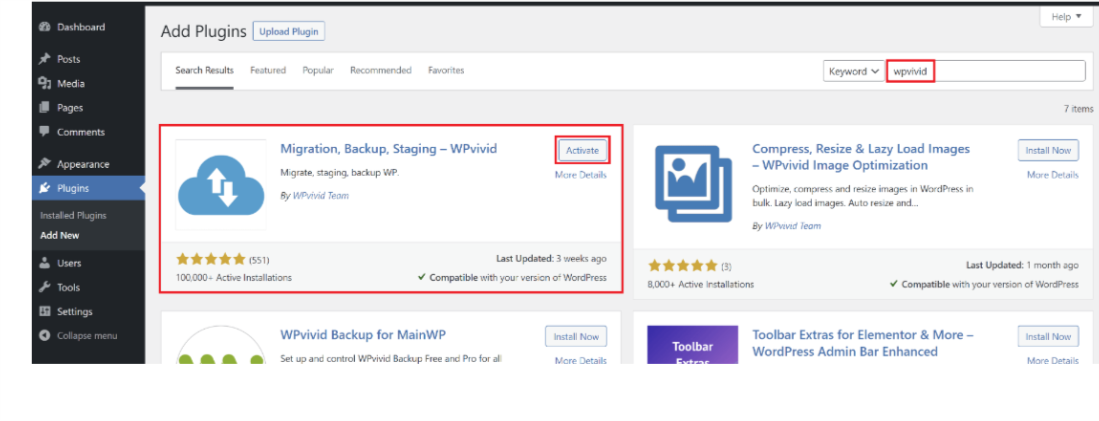The image size is (1099, 421).
Task: Open Compress, Resize & Lazy Load Images title
Action: coord(861,158)
